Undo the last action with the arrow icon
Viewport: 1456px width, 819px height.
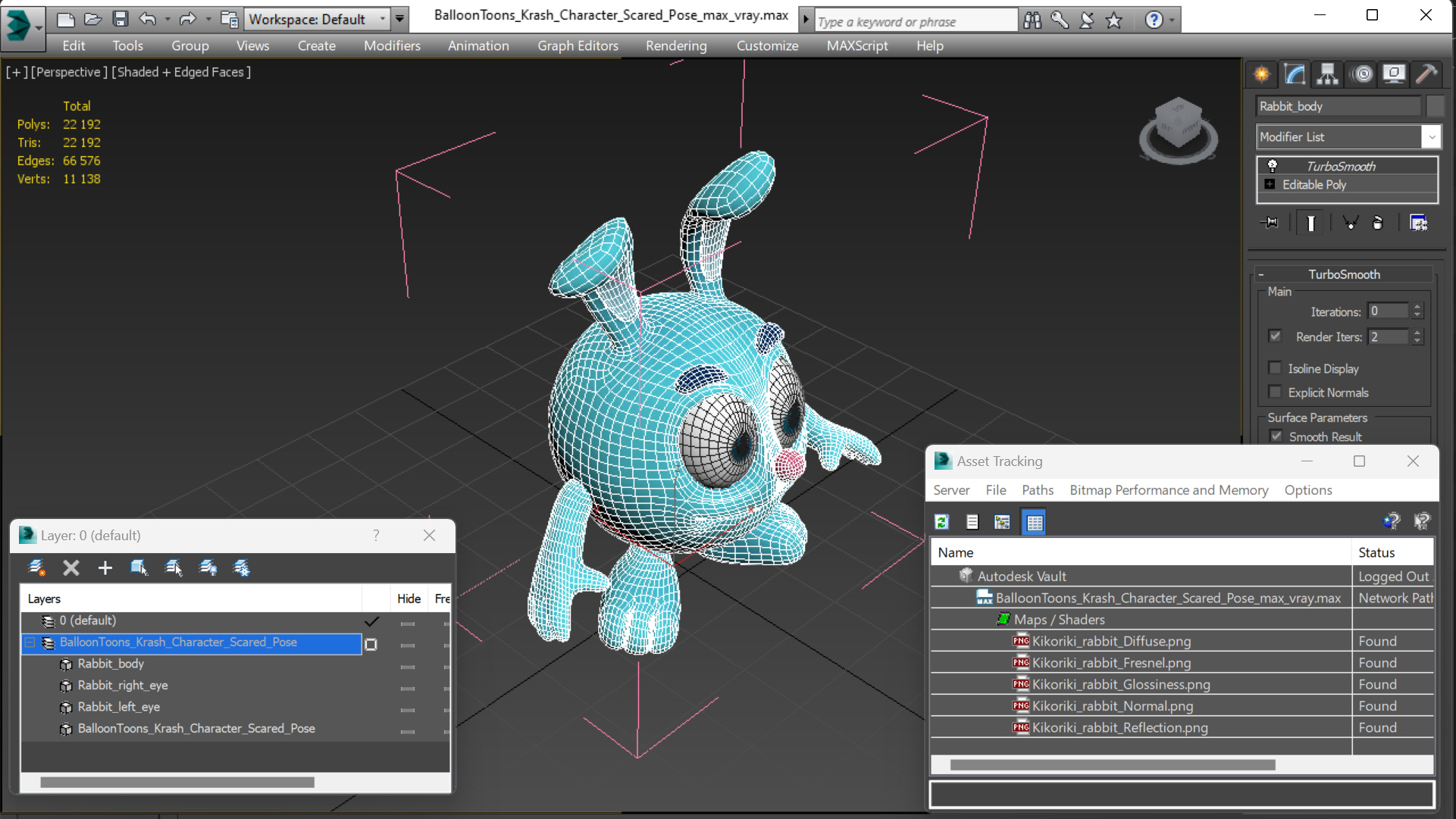click(x=148, y=19)
